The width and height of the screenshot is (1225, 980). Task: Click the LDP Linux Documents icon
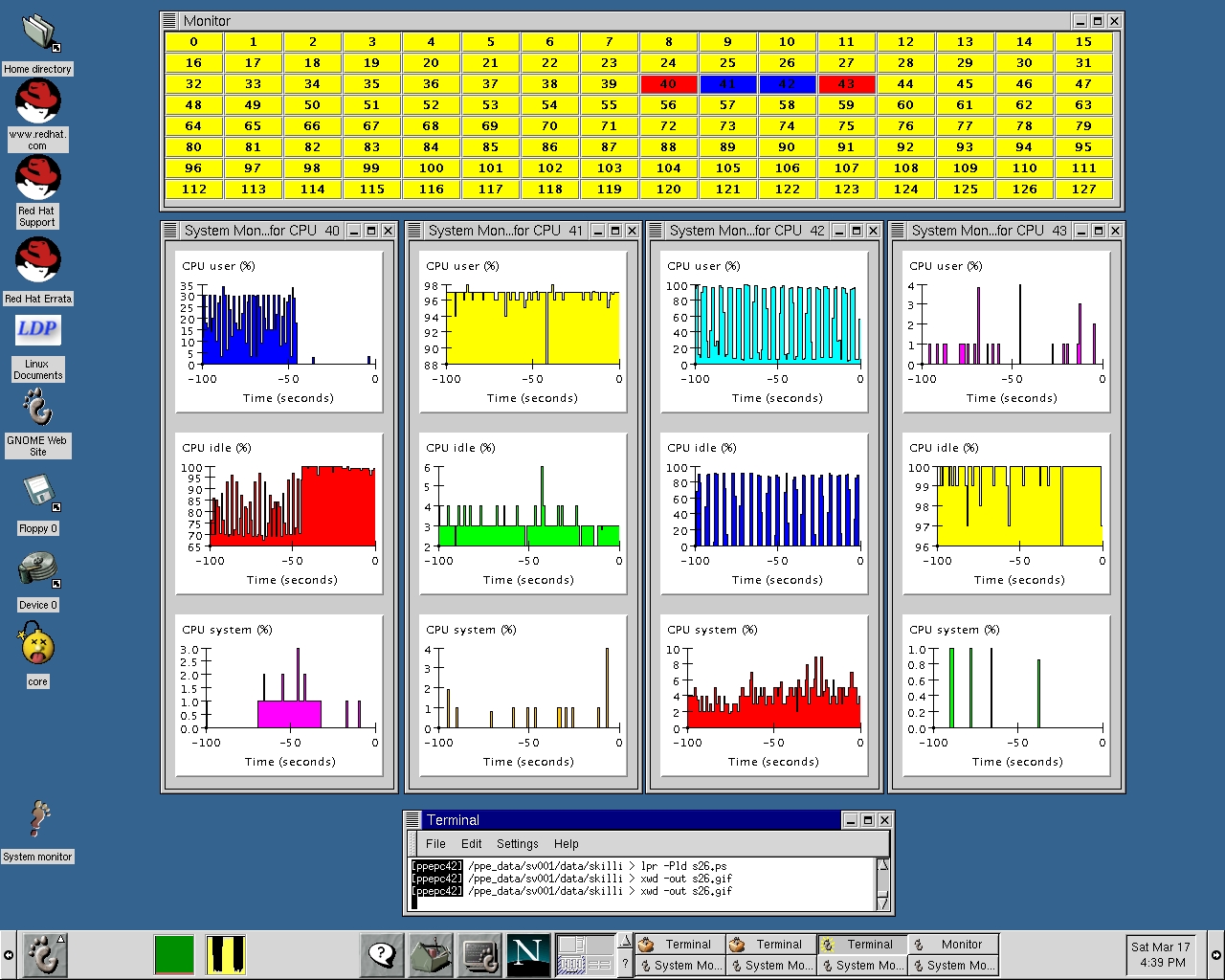(x=37, y=329)
